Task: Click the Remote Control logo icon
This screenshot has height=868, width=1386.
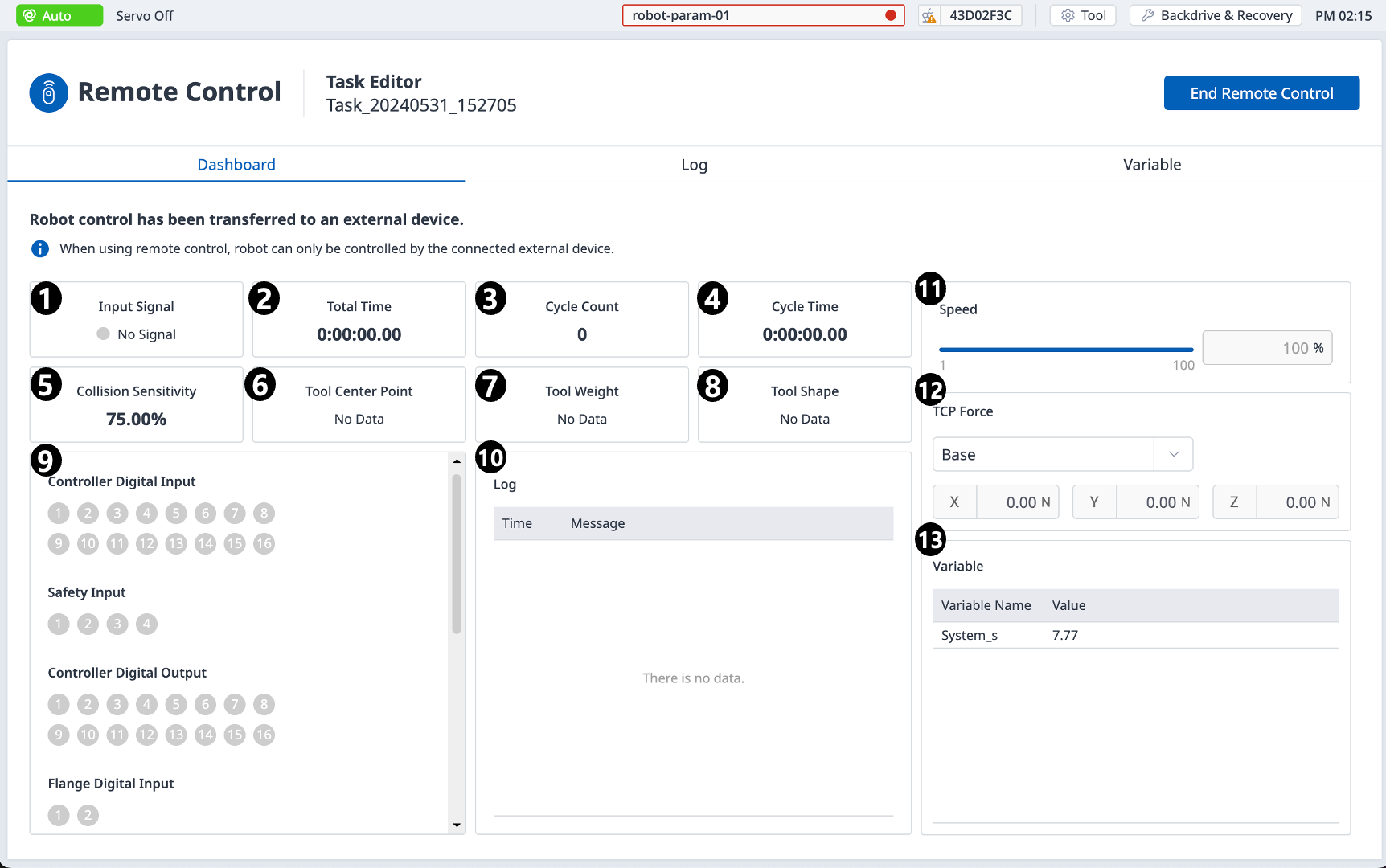Action: pos(48,93)
